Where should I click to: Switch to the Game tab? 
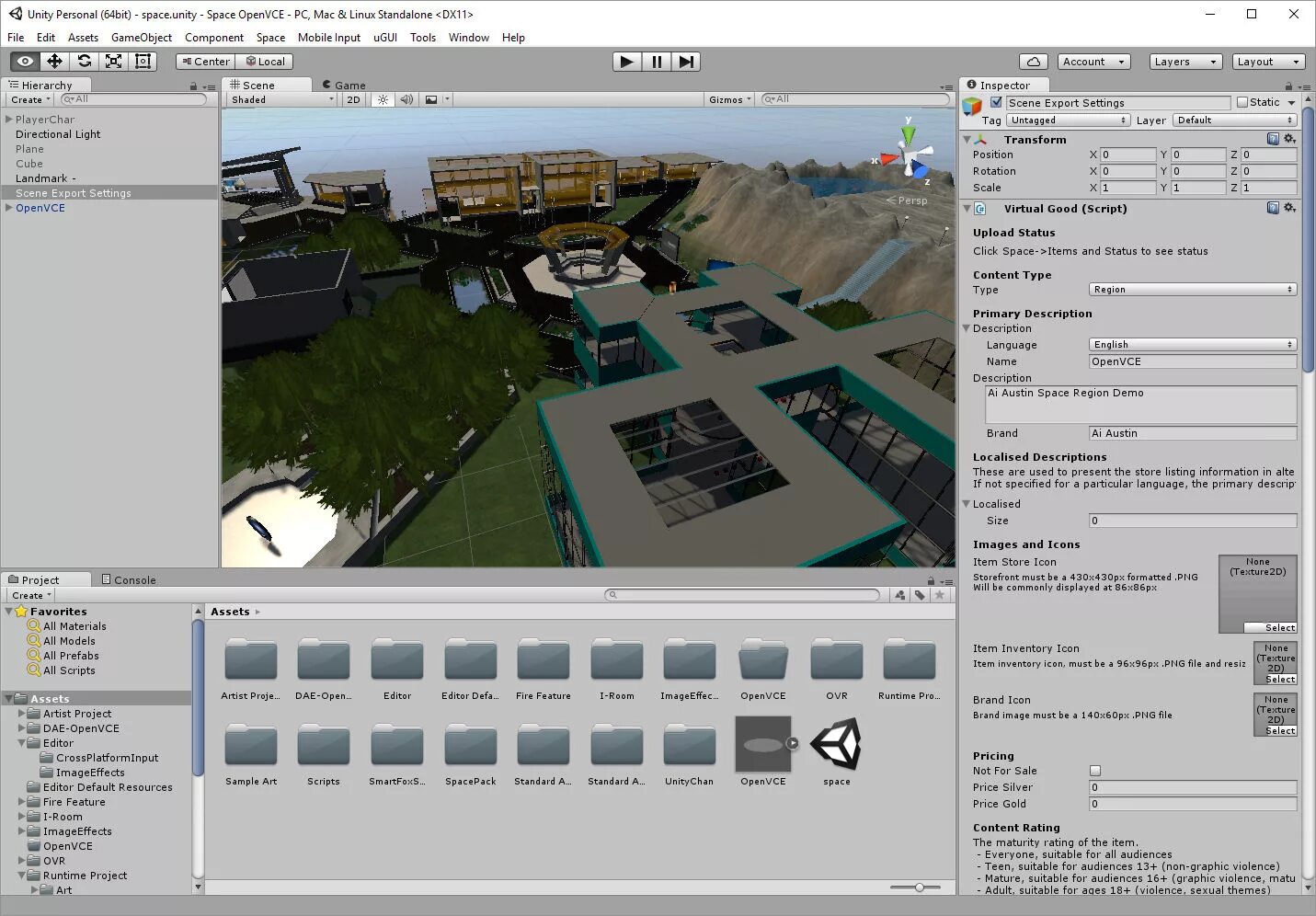pyautogui.click(x=343, y=85)
